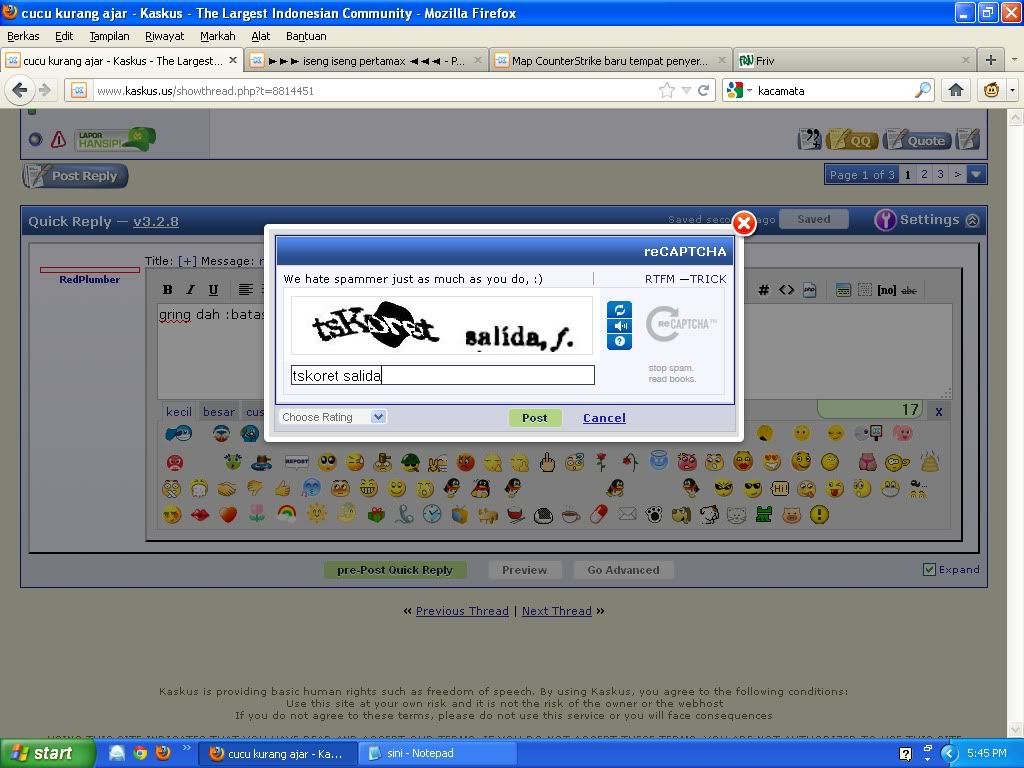Open sini - Notepad from taskbar

pyautogui.click(x=438, y=753)
